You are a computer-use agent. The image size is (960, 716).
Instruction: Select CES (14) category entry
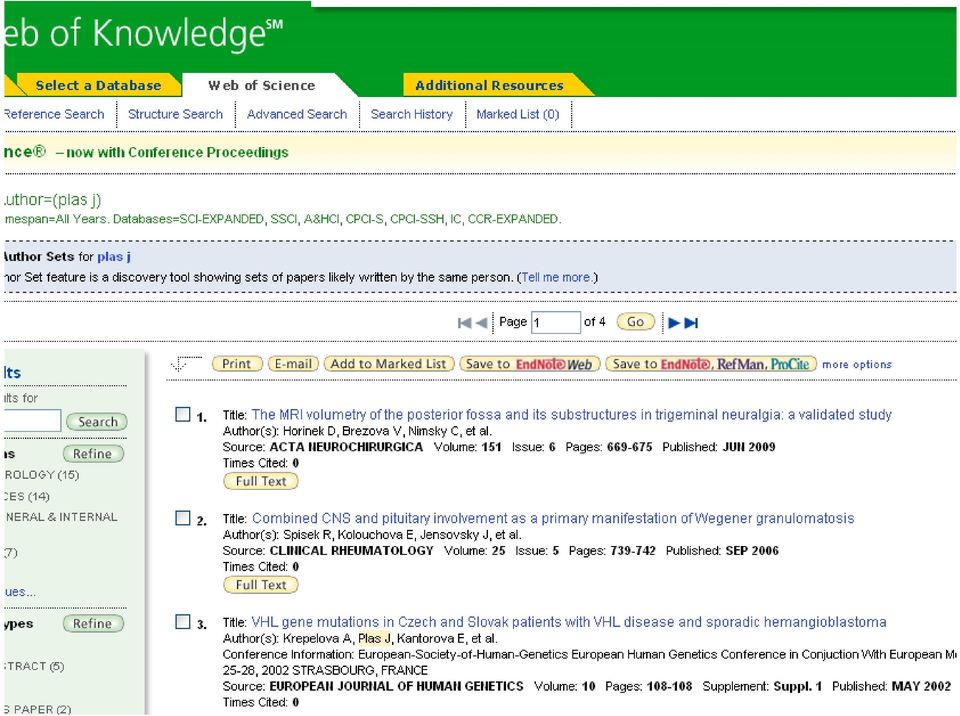26,496
